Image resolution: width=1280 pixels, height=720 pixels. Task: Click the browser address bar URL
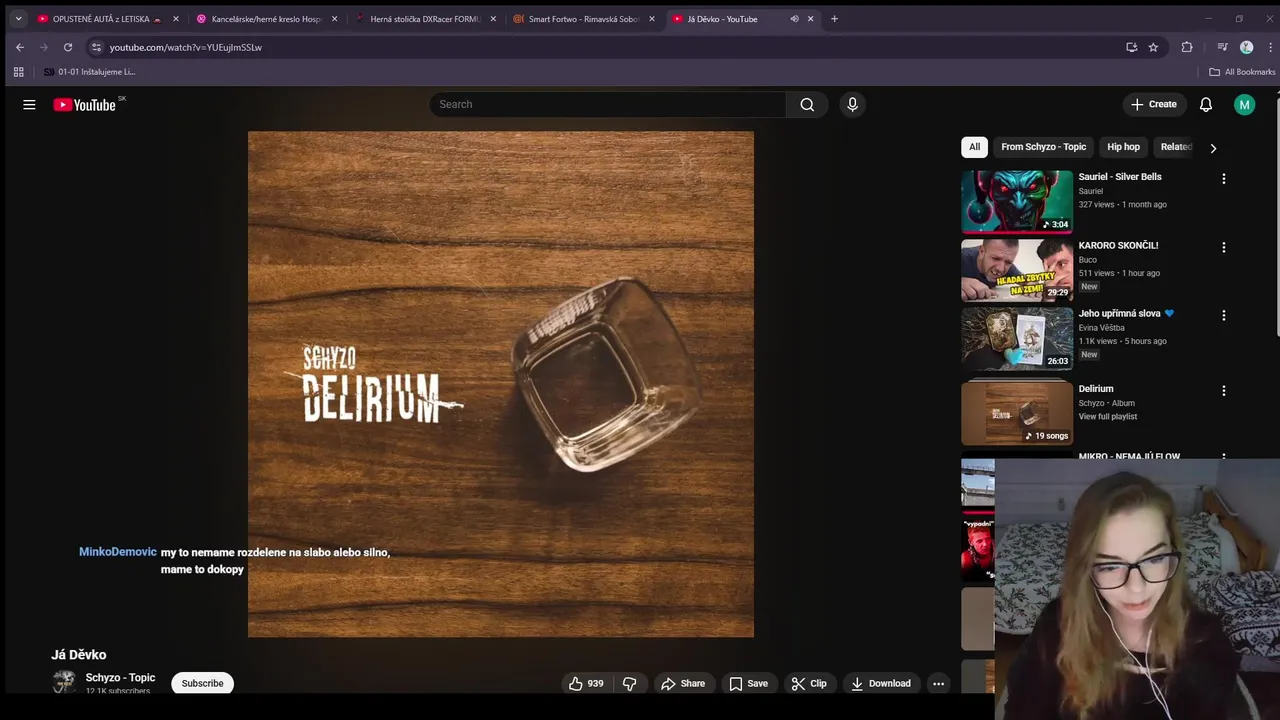tap(186, 47)
